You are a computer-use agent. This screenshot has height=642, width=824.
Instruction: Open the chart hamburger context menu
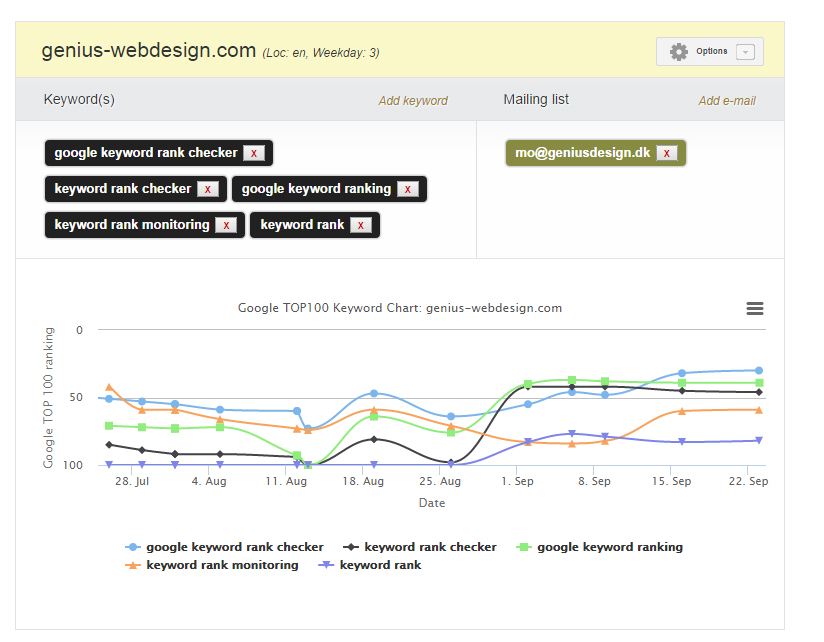click(x=755, y=308)
